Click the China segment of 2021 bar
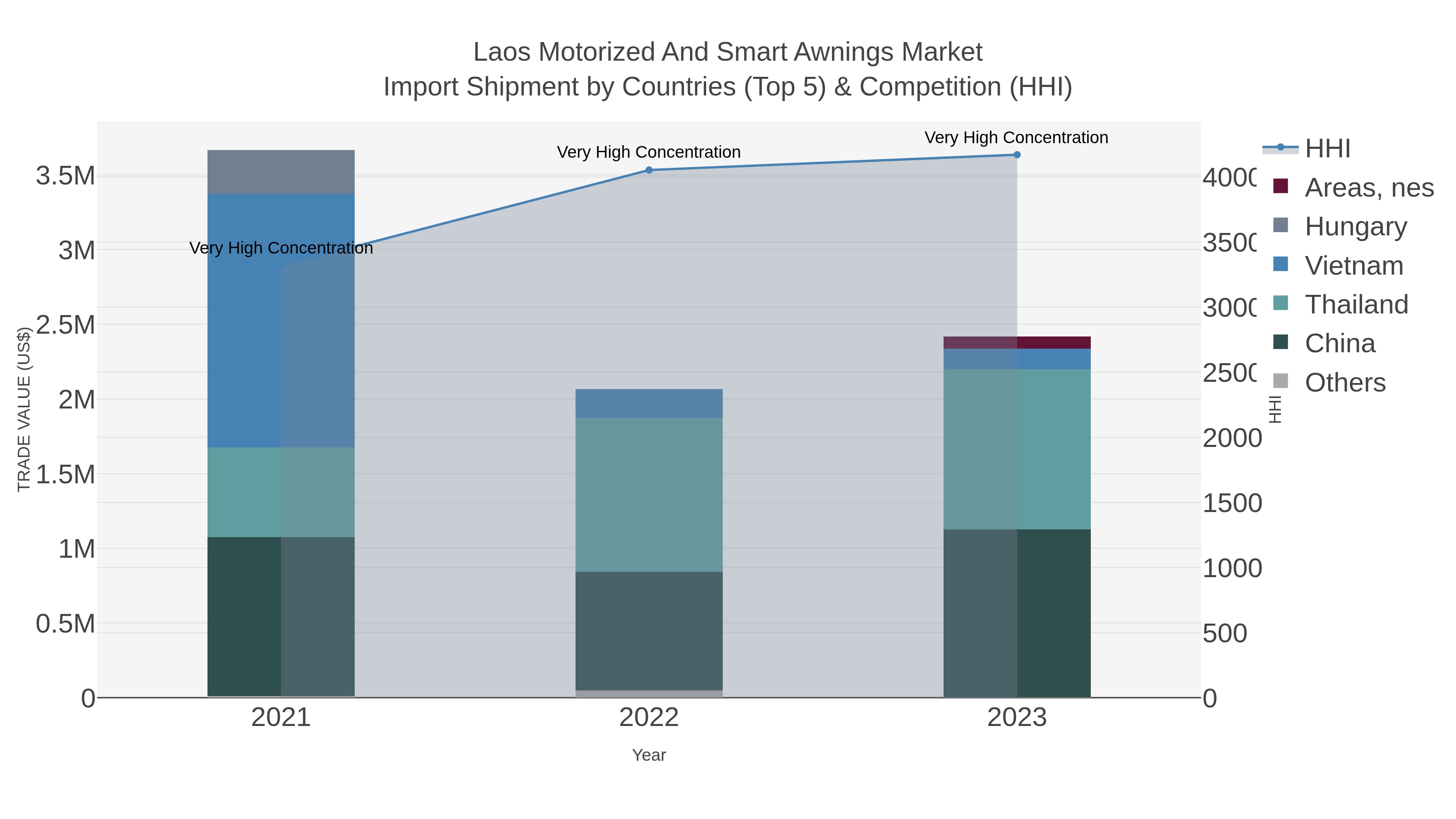This screenshot has height=819, width=1456. point(281,617)
